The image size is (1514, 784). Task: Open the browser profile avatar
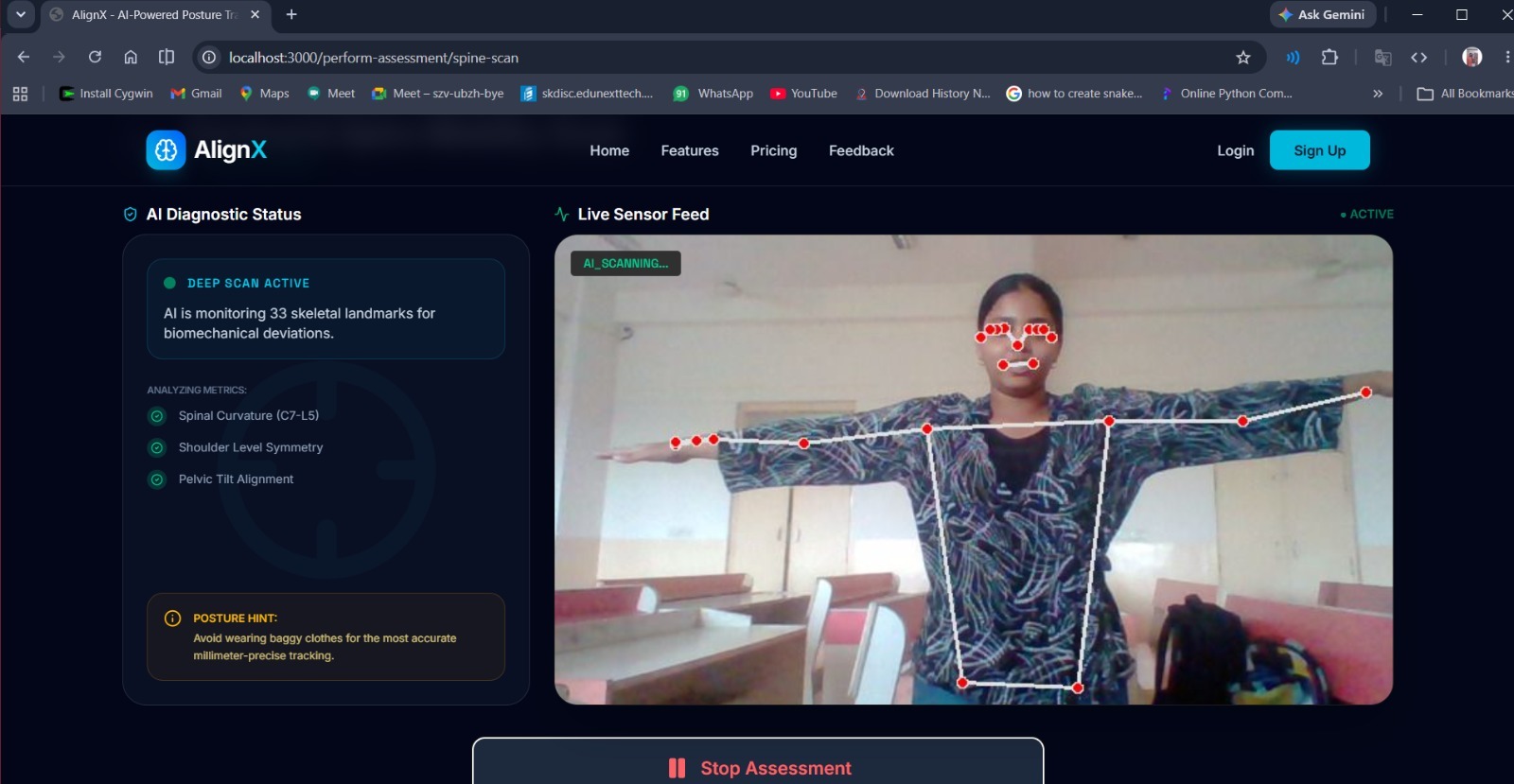click(x=1471, y=58)
